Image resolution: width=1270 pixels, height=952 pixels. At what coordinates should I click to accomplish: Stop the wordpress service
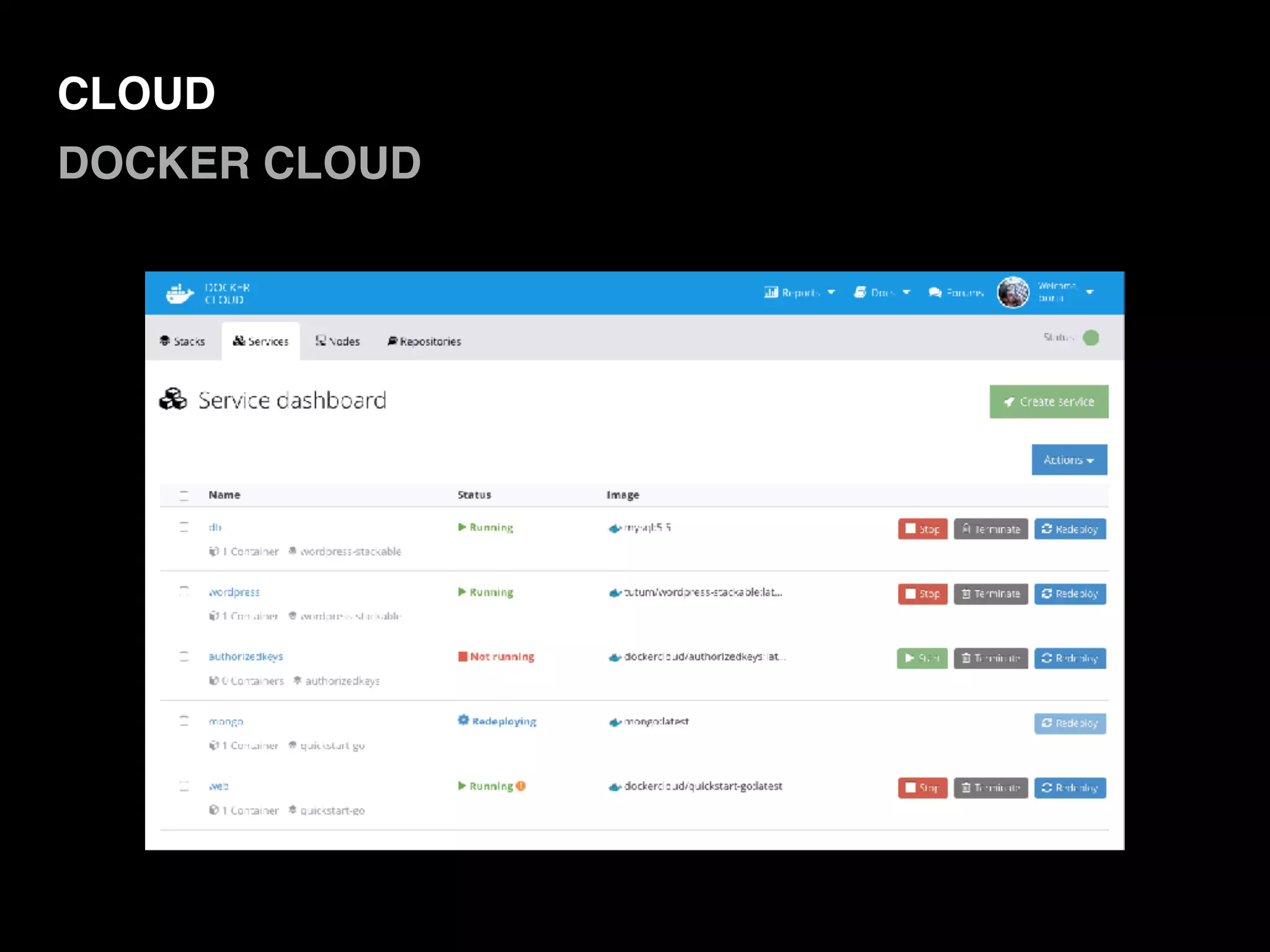[x=923, y=594]
